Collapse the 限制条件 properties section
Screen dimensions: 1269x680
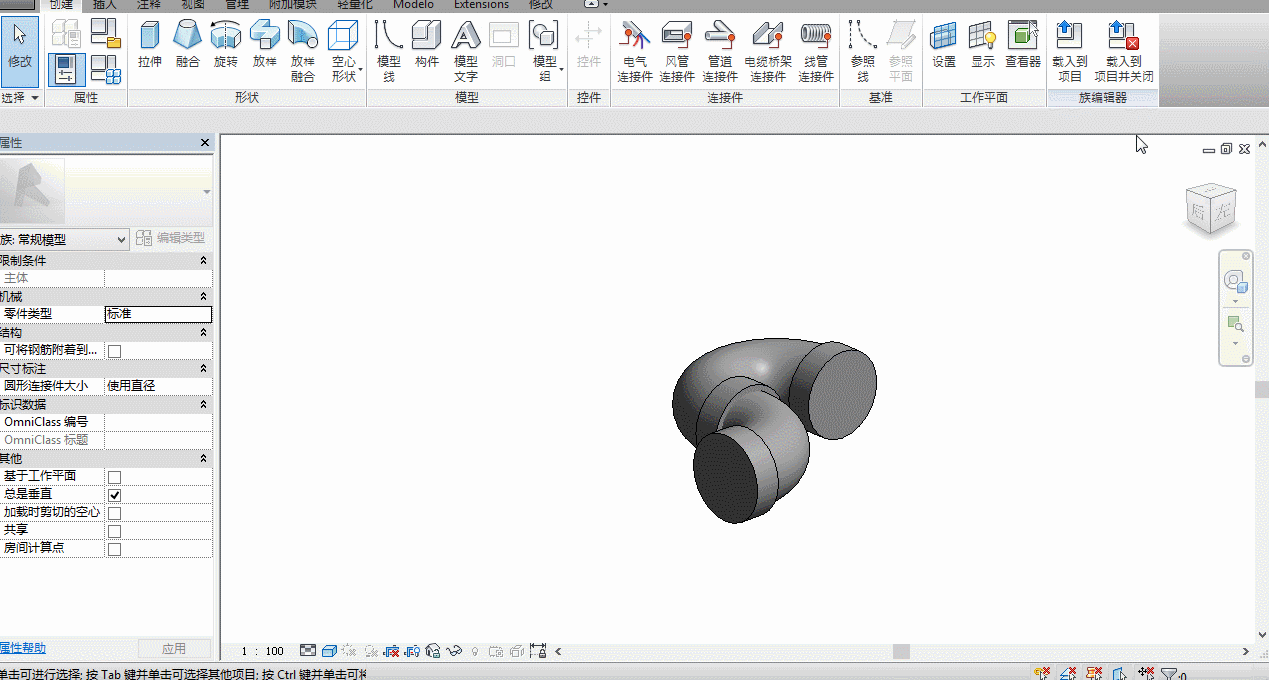204,260
